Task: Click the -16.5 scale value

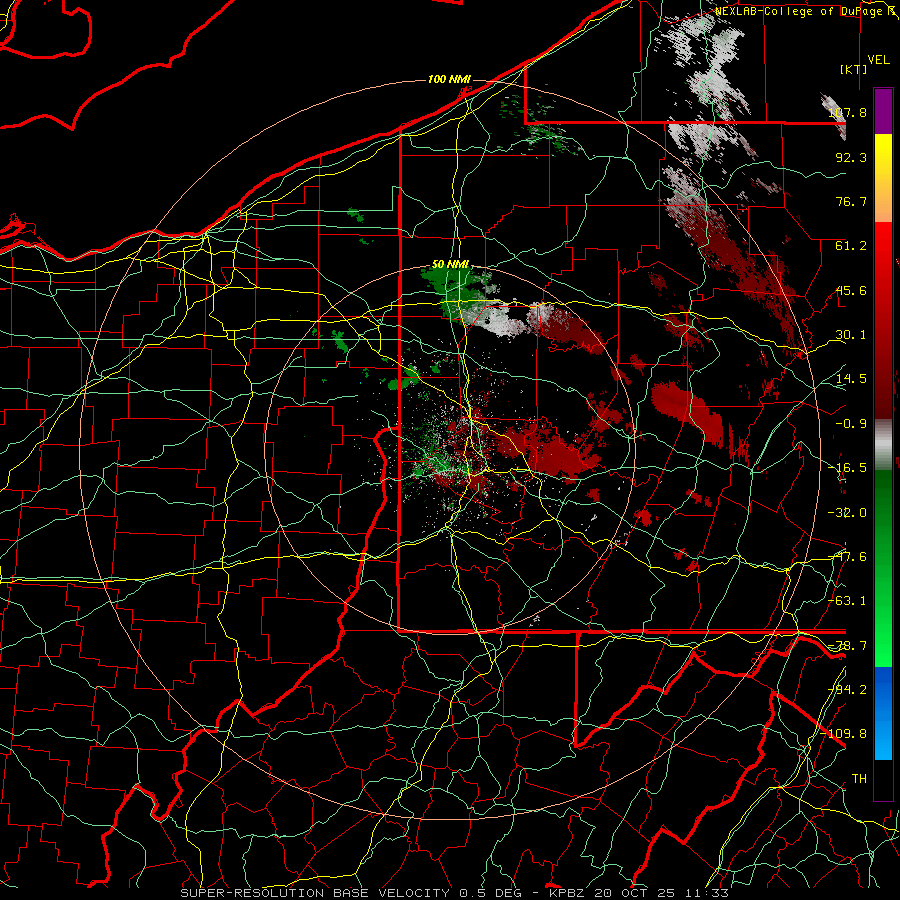Action: pos(848,468)
